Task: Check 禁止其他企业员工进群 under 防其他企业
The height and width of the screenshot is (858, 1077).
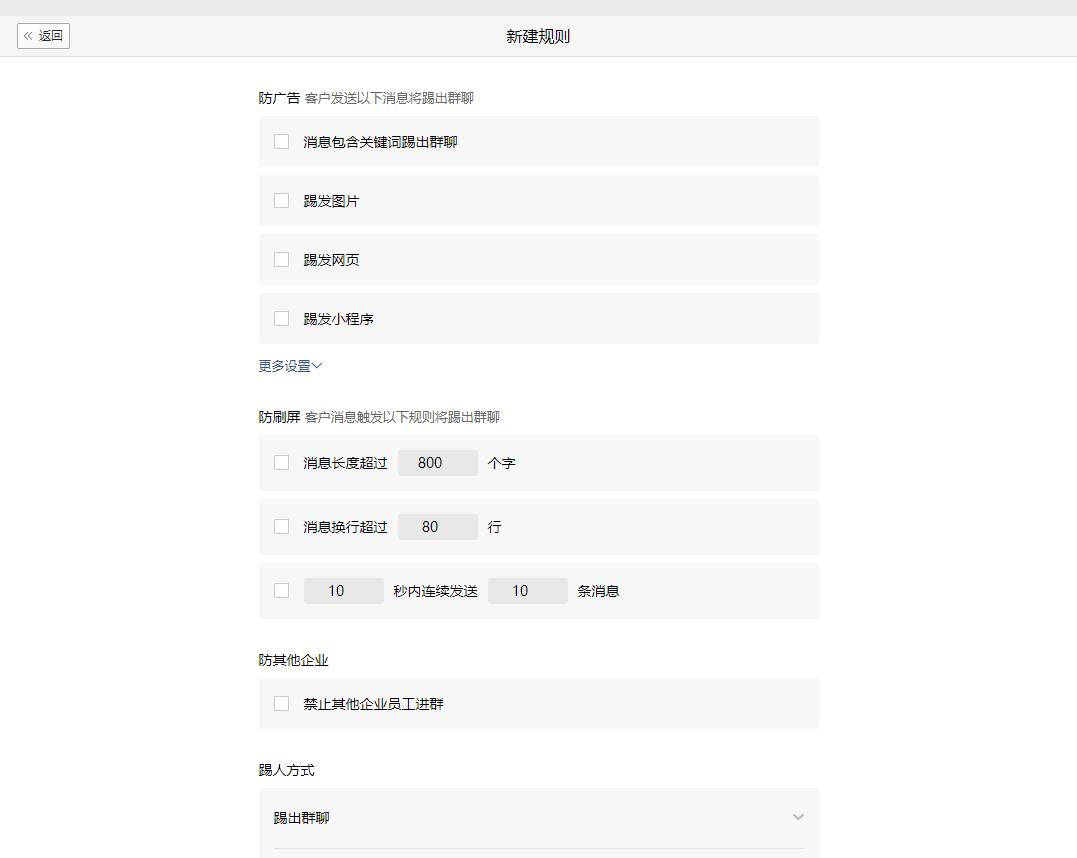Action: [x=281, y=703]
